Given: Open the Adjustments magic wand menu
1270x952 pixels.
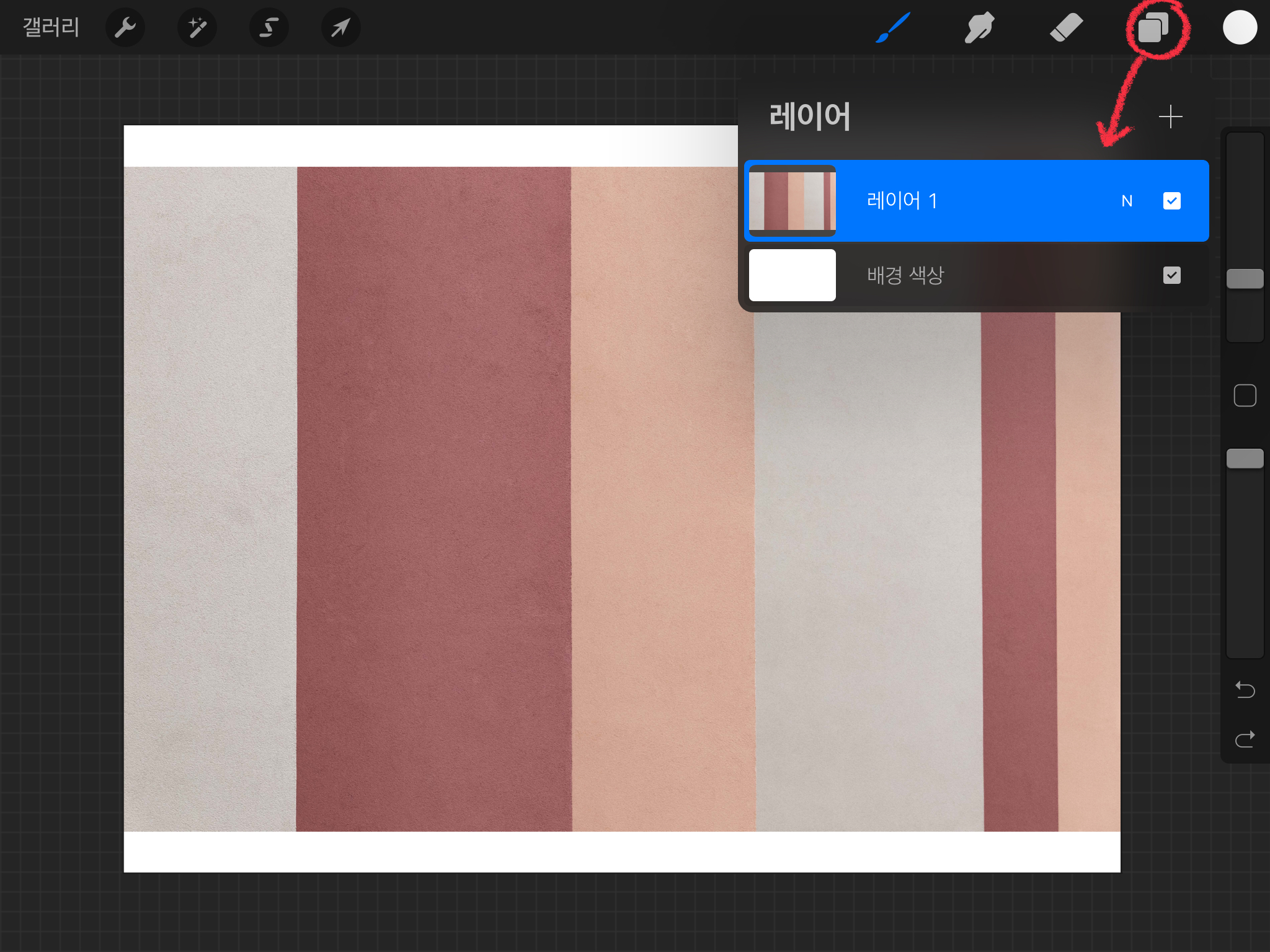Looking at the screenshot, I should [197, 27].
